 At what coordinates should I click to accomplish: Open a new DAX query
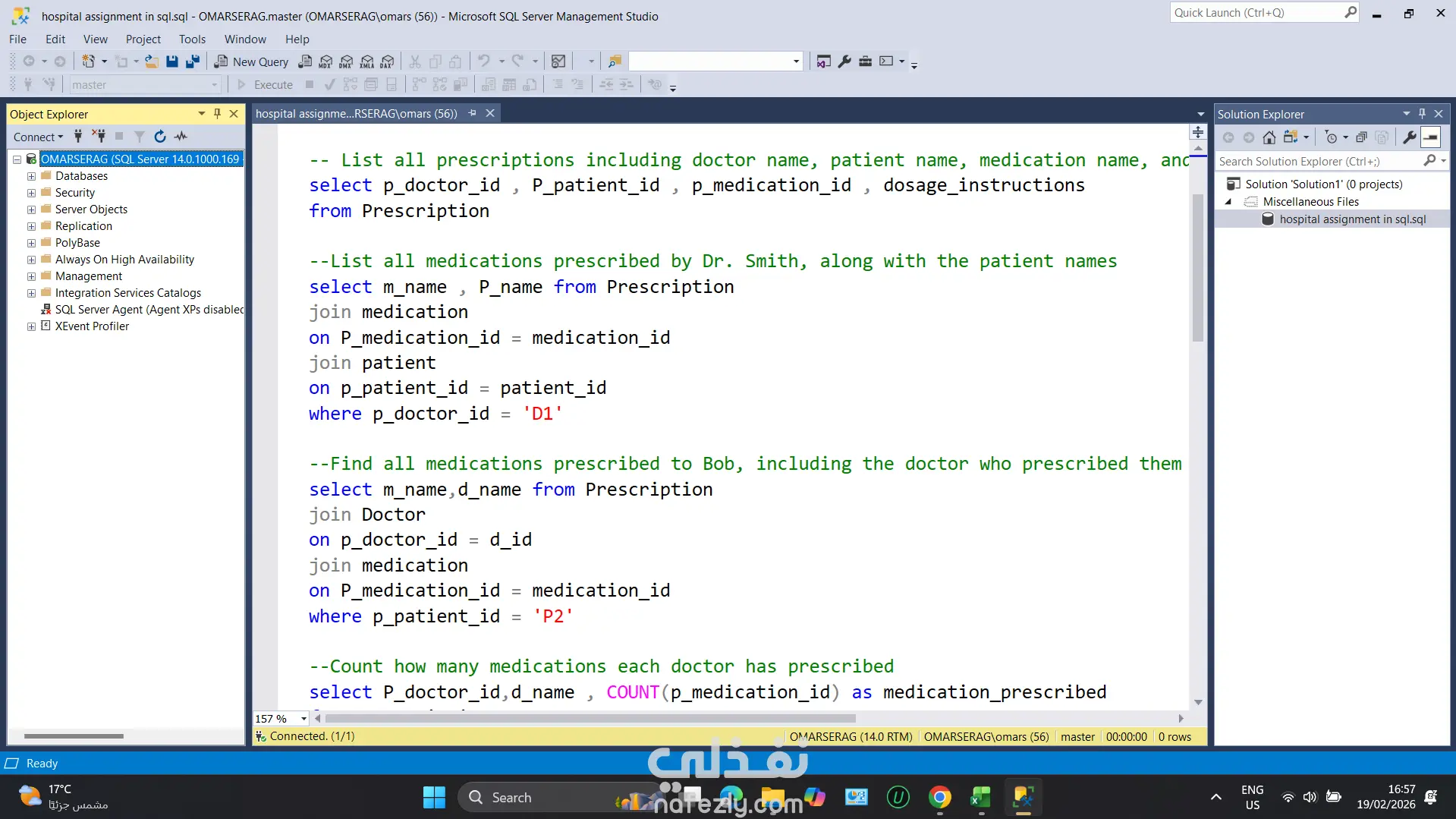coord(387,61)
